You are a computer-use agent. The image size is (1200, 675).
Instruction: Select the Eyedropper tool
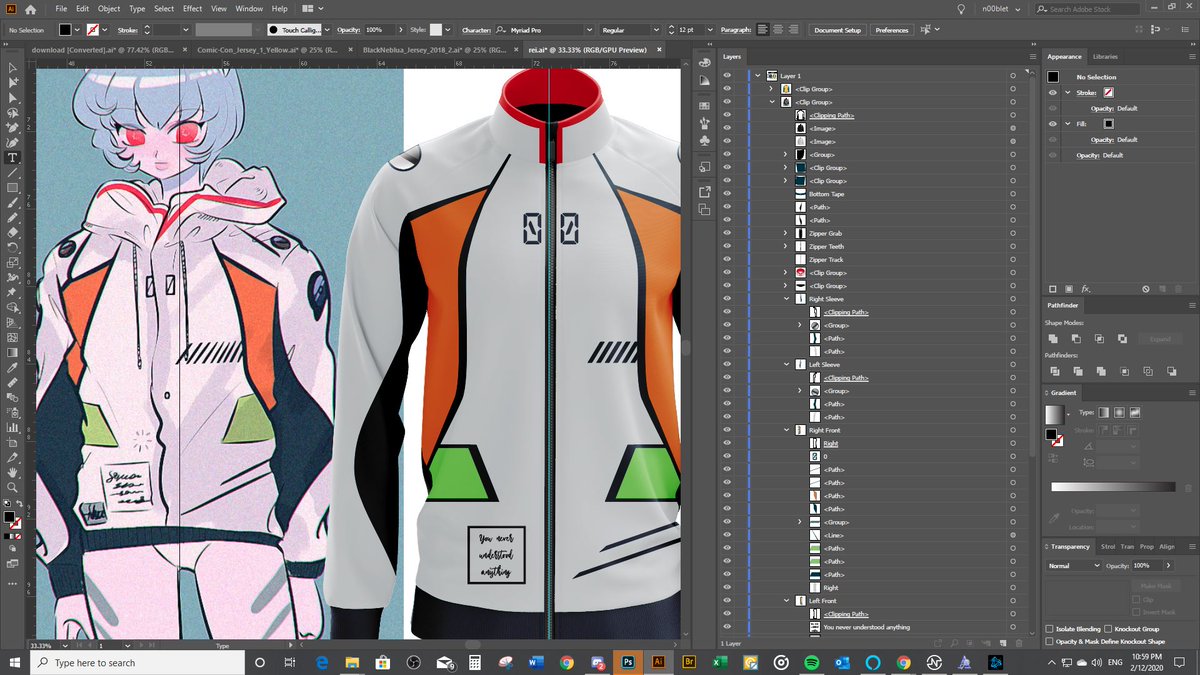point(12,367)
